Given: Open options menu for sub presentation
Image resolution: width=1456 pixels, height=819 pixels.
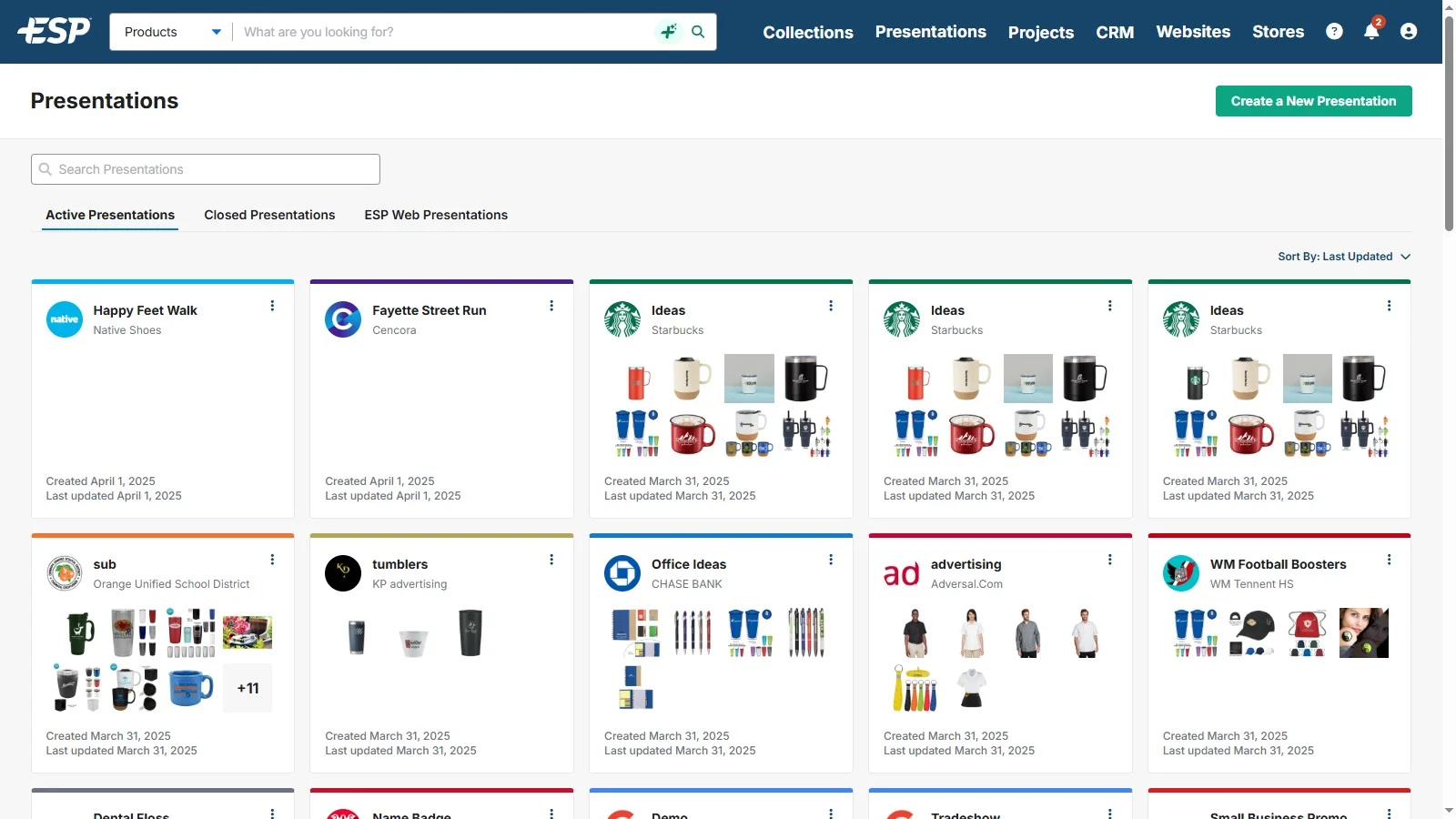Looking at the screenshot, I should coord(272,560).
